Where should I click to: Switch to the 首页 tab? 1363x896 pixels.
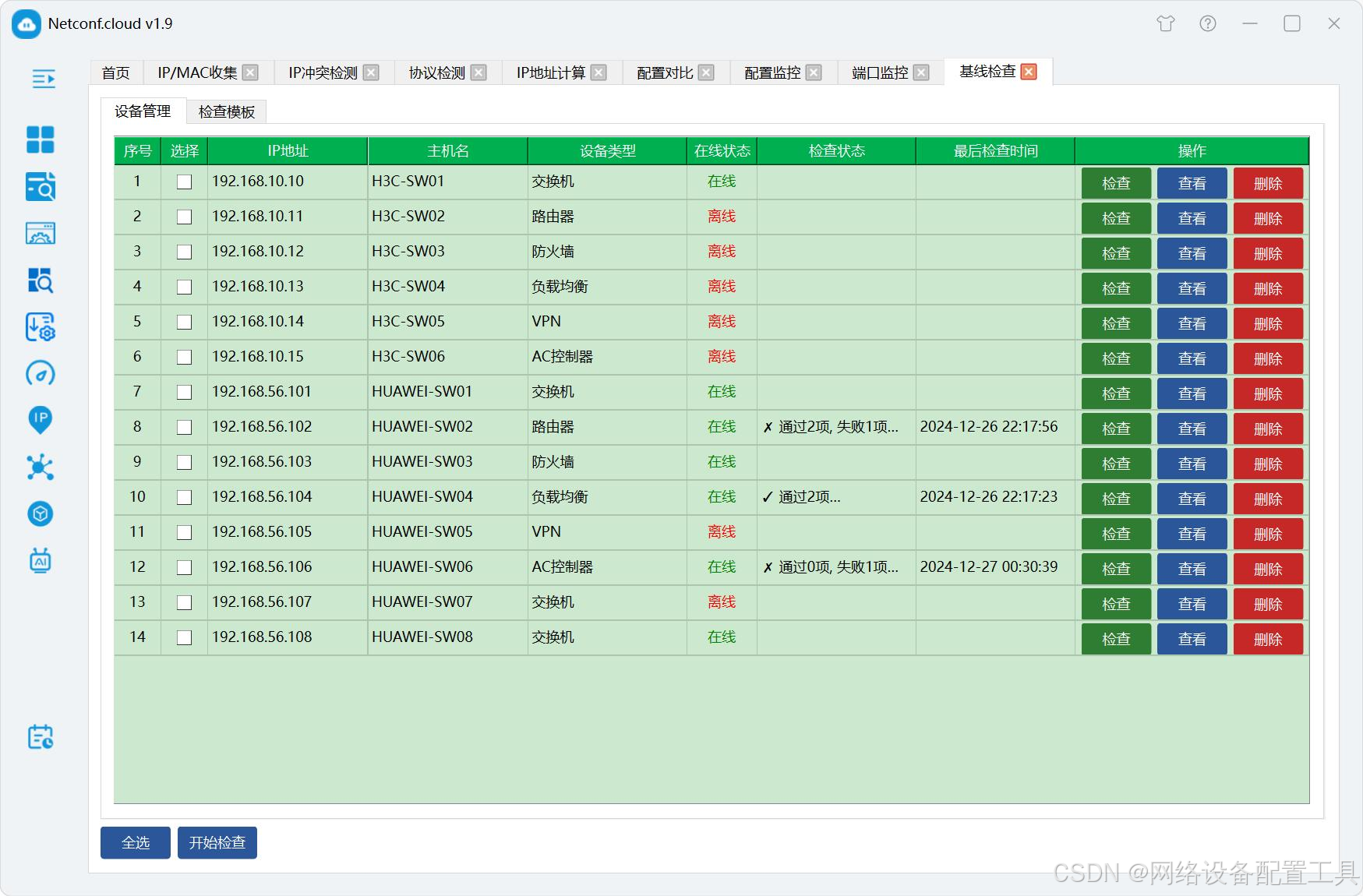tap(116, 72)
